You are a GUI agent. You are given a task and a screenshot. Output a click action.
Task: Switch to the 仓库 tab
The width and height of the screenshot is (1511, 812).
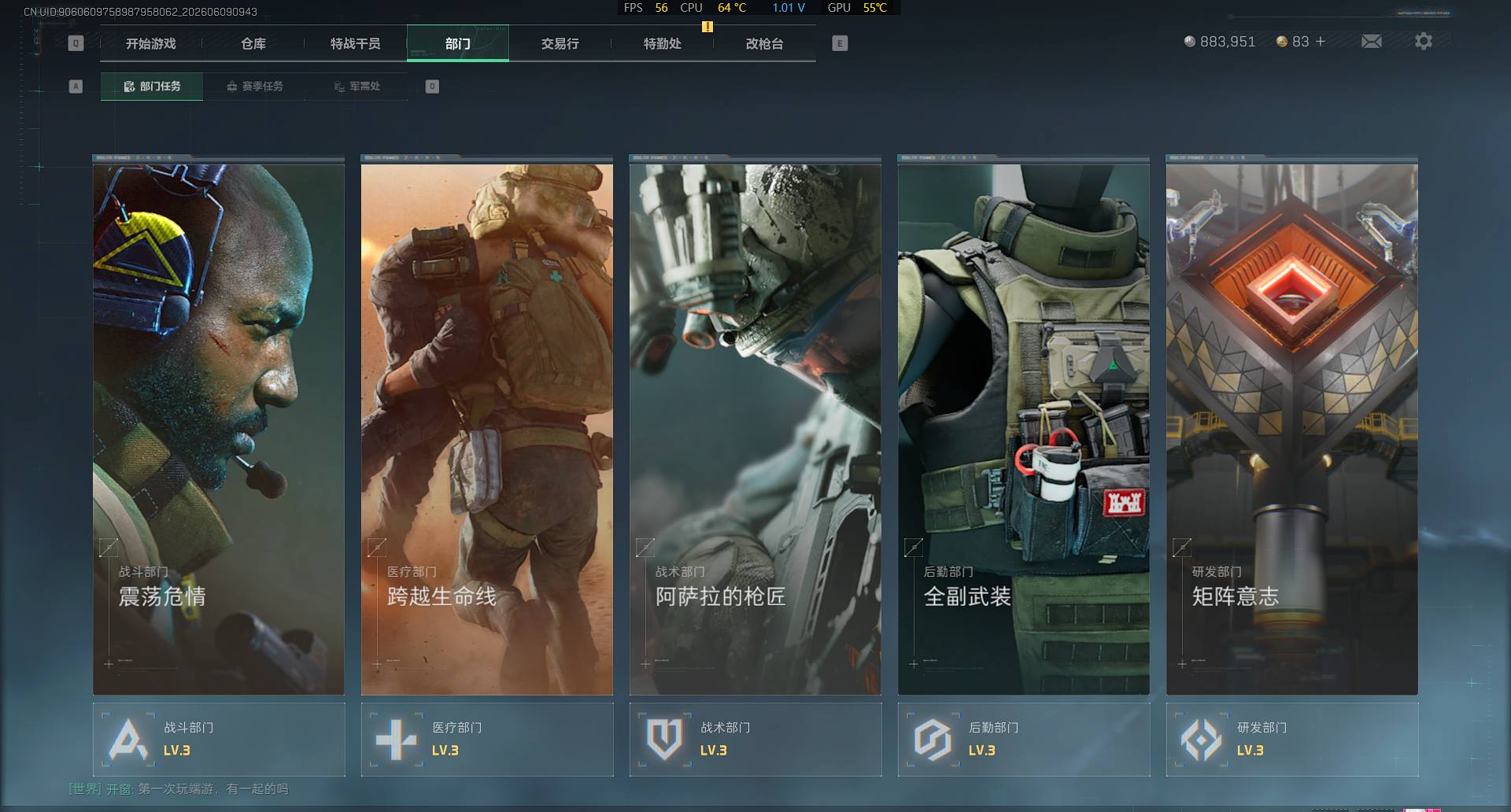[253, 44]
